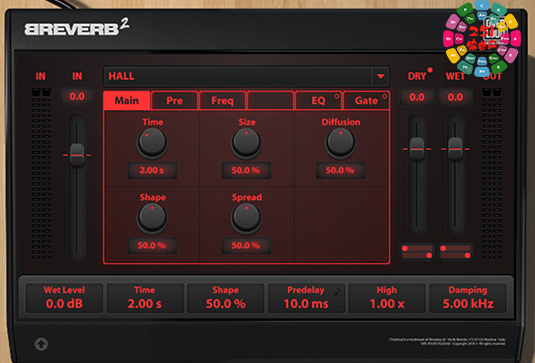This screenshot has width=535, height=363.
Task: Click the Spread value field 50.0 %
Action: point(246,245)
